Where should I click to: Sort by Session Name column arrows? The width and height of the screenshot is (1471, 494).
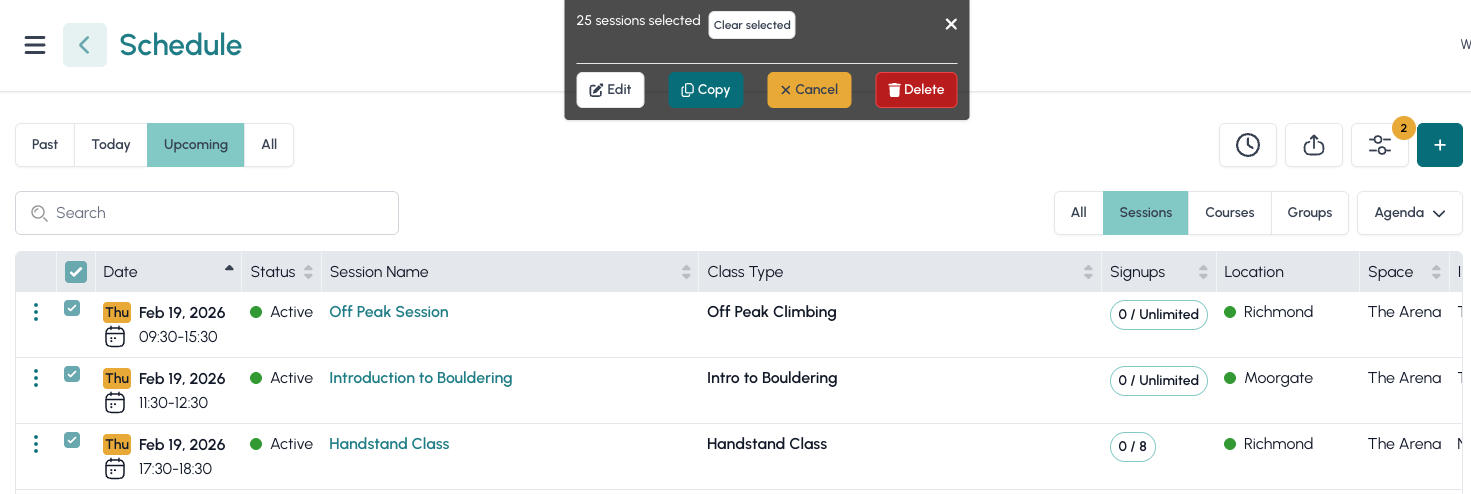(686, 272)
